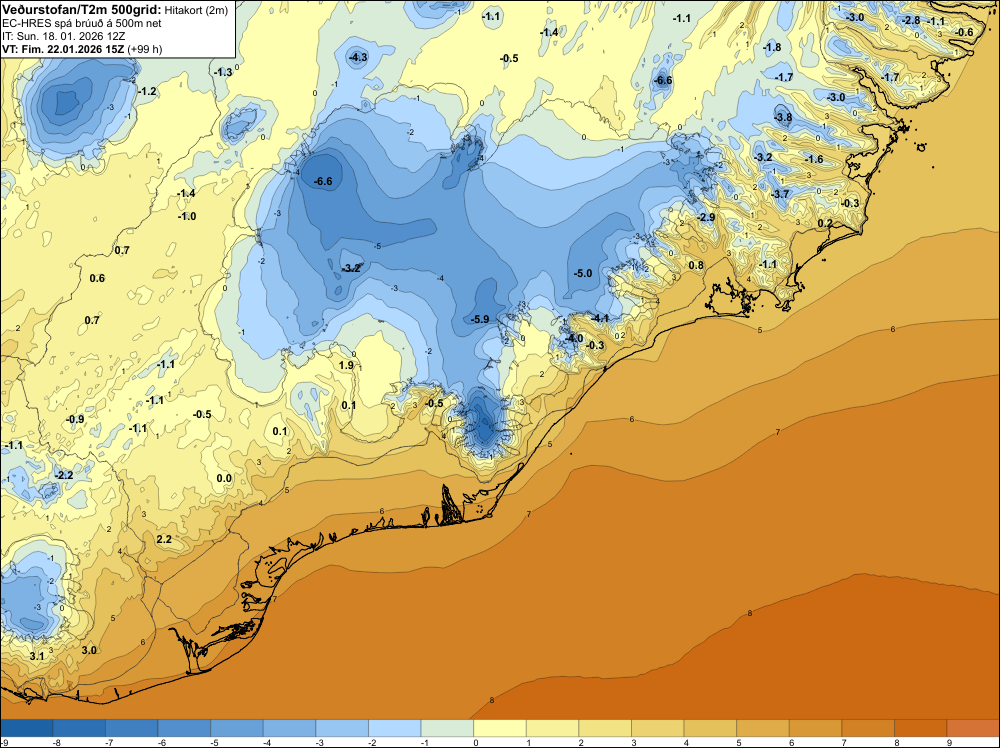Click the temperature value -1.0 on the map

point(187,216)
